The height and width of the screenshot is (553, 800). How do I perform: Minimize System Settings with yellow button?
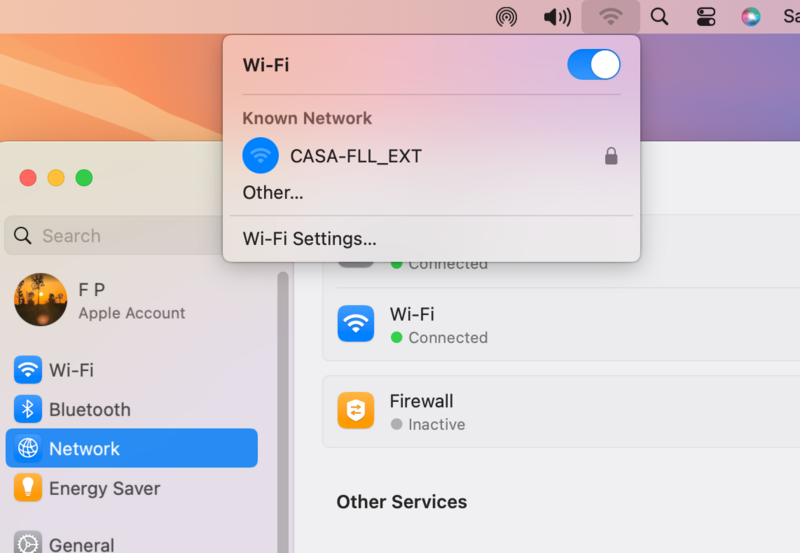pyautogui.click(x=56, y=178)
